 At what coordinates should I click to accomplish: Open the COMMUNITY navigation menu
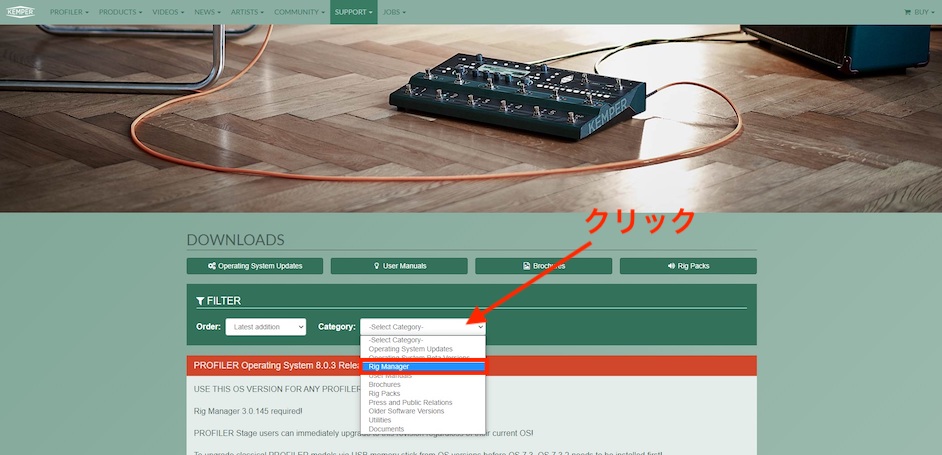click(299, 12)
